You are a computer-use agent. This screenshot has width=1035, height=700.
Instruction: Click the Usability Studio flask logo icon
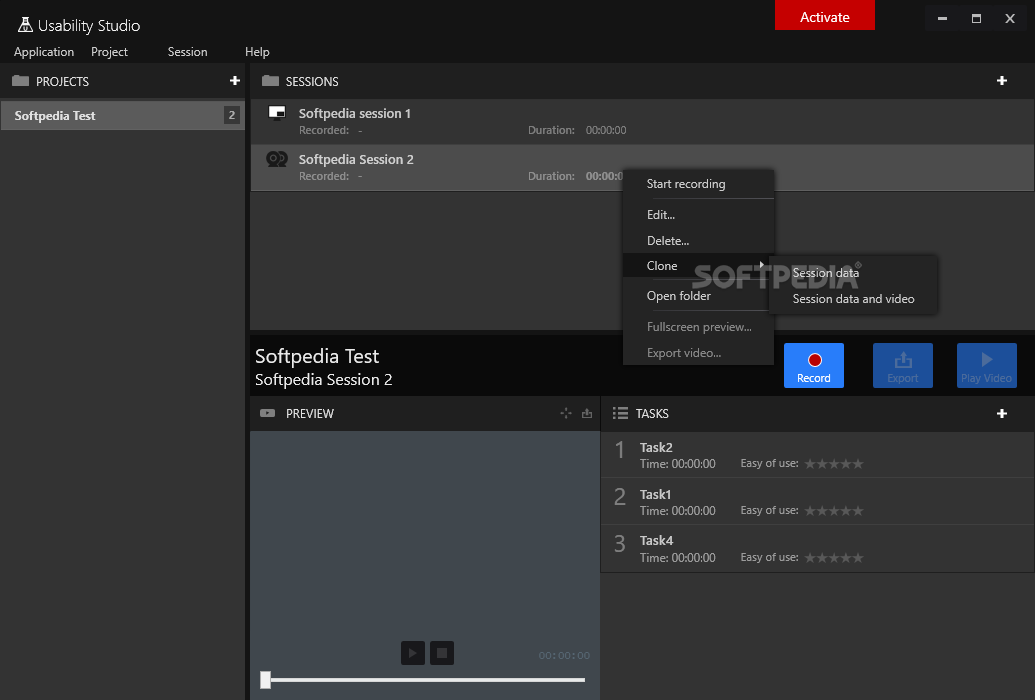coord(25,24)
